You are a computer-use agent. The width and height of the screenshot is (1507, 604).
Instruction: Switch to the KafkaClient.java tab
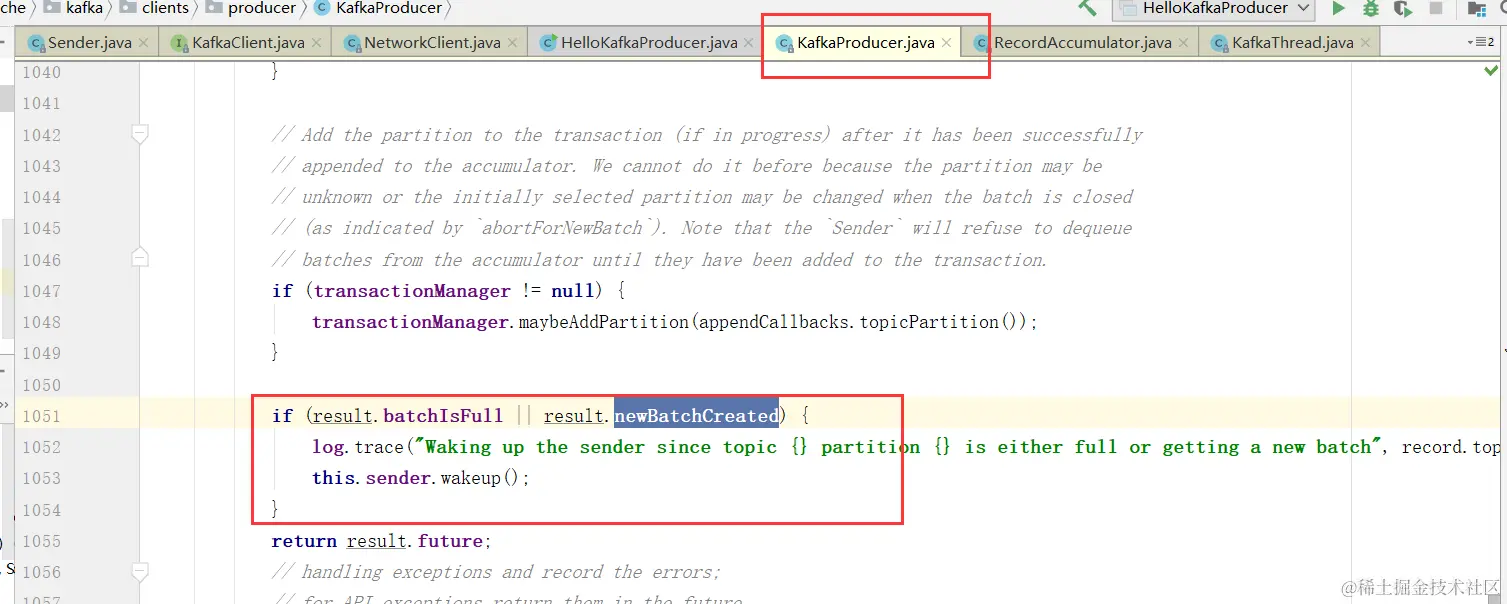(x=247, y=43)
